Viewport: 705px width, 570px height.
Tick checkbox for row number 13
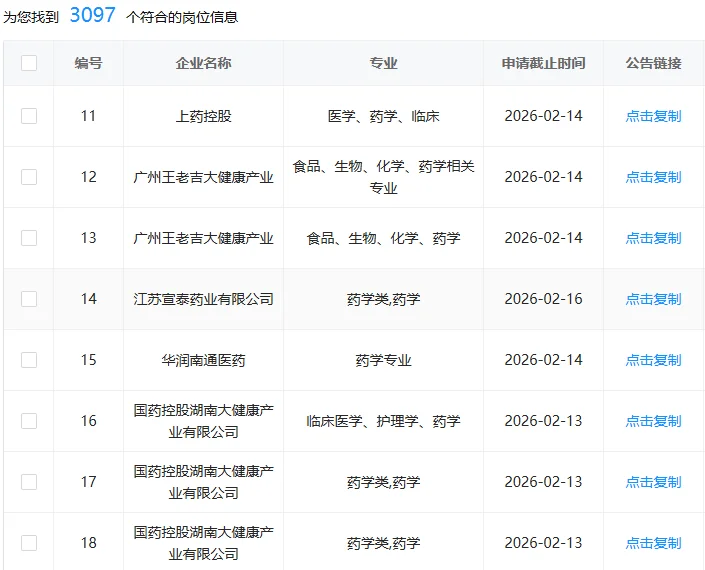[x=29, y=238]
